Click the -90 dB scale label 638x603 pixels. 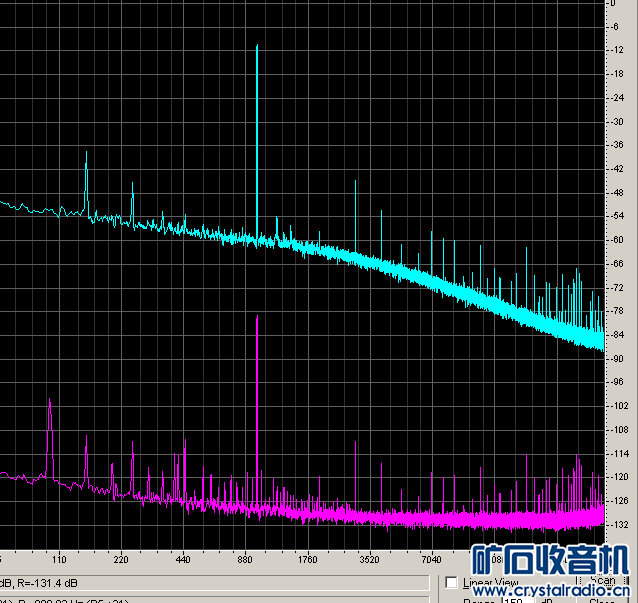click(x=617, y=358)
